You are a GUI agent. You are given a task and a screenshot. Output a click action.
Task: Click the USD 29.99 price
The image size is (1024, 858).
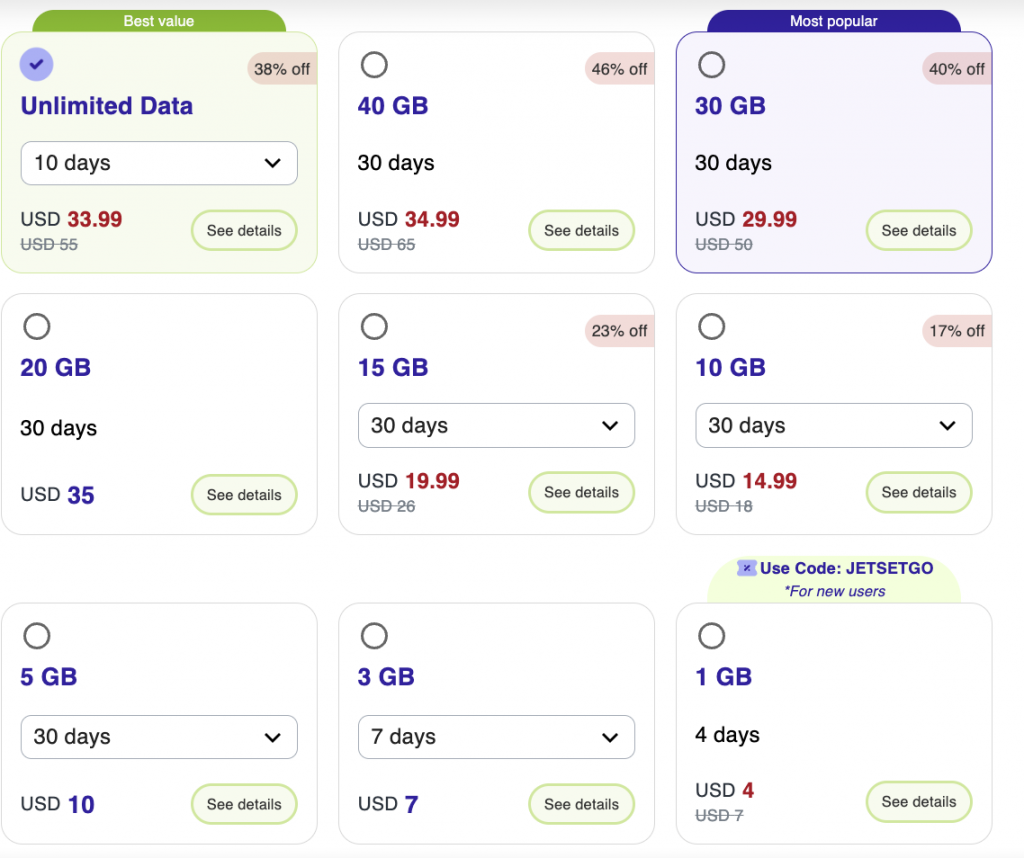click(x=746, y=219)
